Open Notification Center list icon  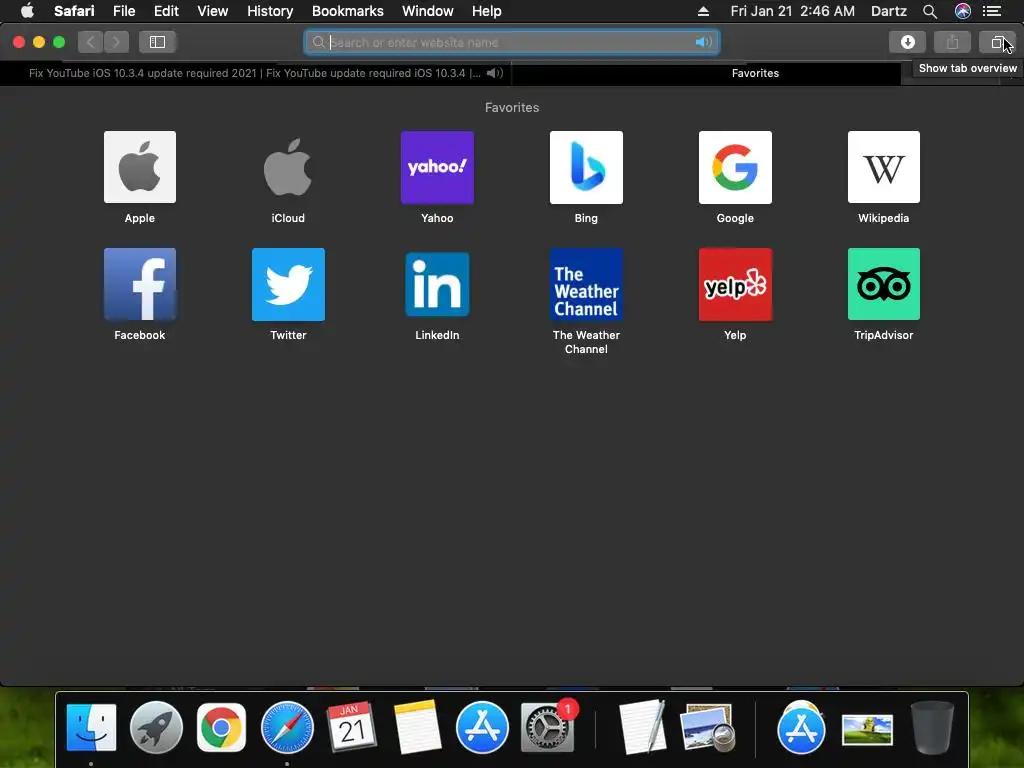pos(993,11)
